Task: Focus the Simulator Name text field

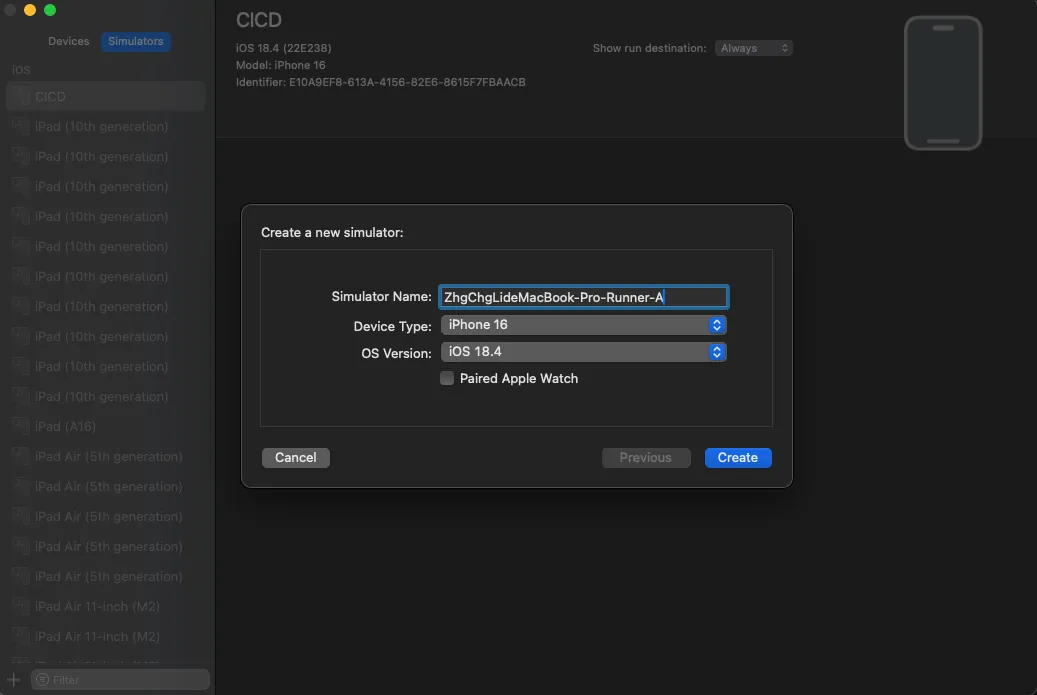Action: (583, 297)
